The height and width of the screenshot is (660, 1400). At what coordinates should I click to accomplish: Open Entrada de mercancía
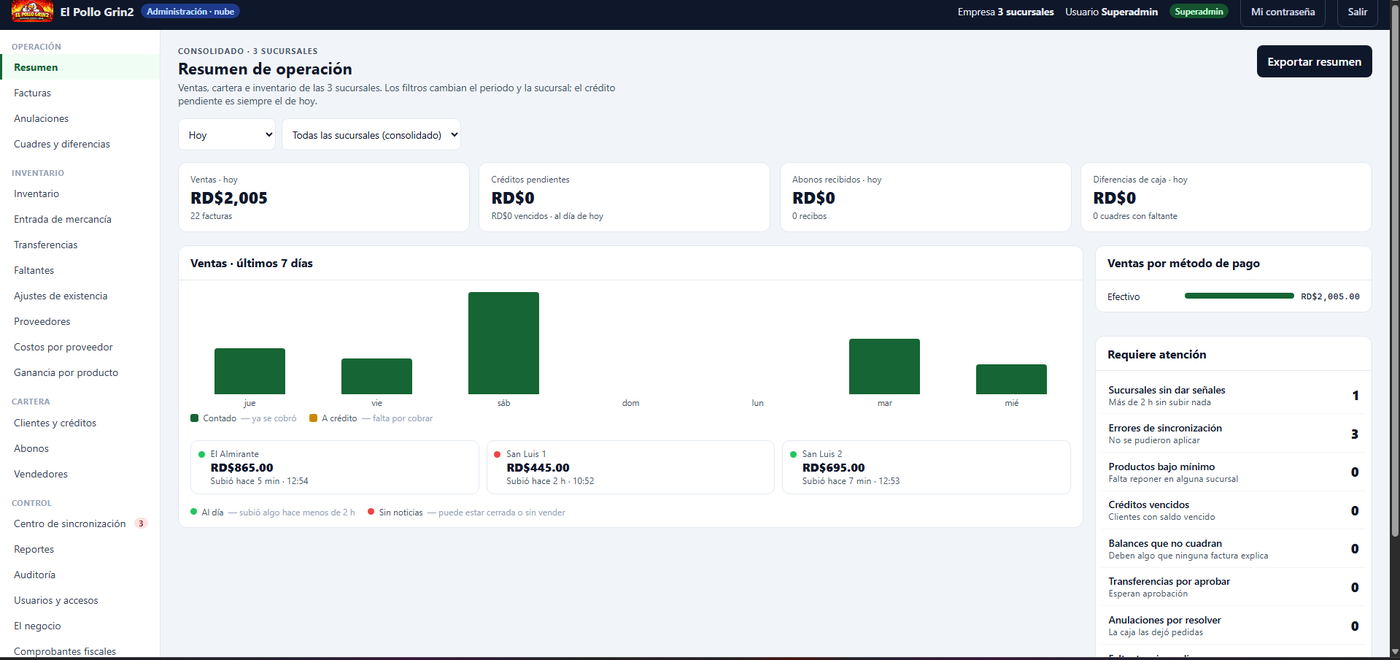80,219
